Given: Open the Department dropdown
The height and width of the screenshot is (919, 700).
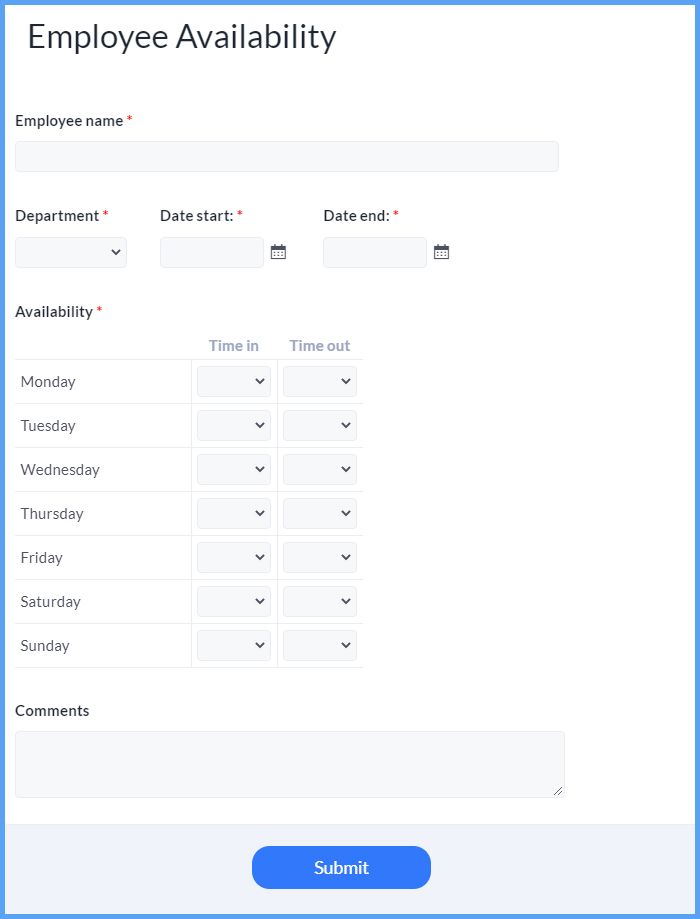Looking at the screenshot, I should 71,252.
